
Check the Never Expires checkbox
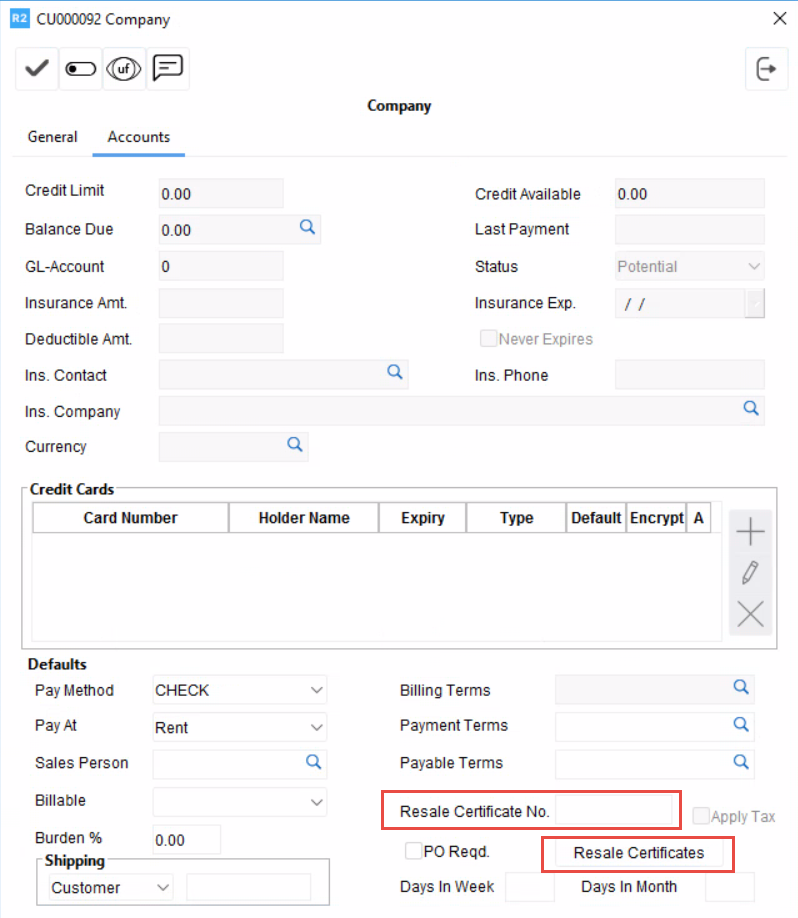[489, 339]
